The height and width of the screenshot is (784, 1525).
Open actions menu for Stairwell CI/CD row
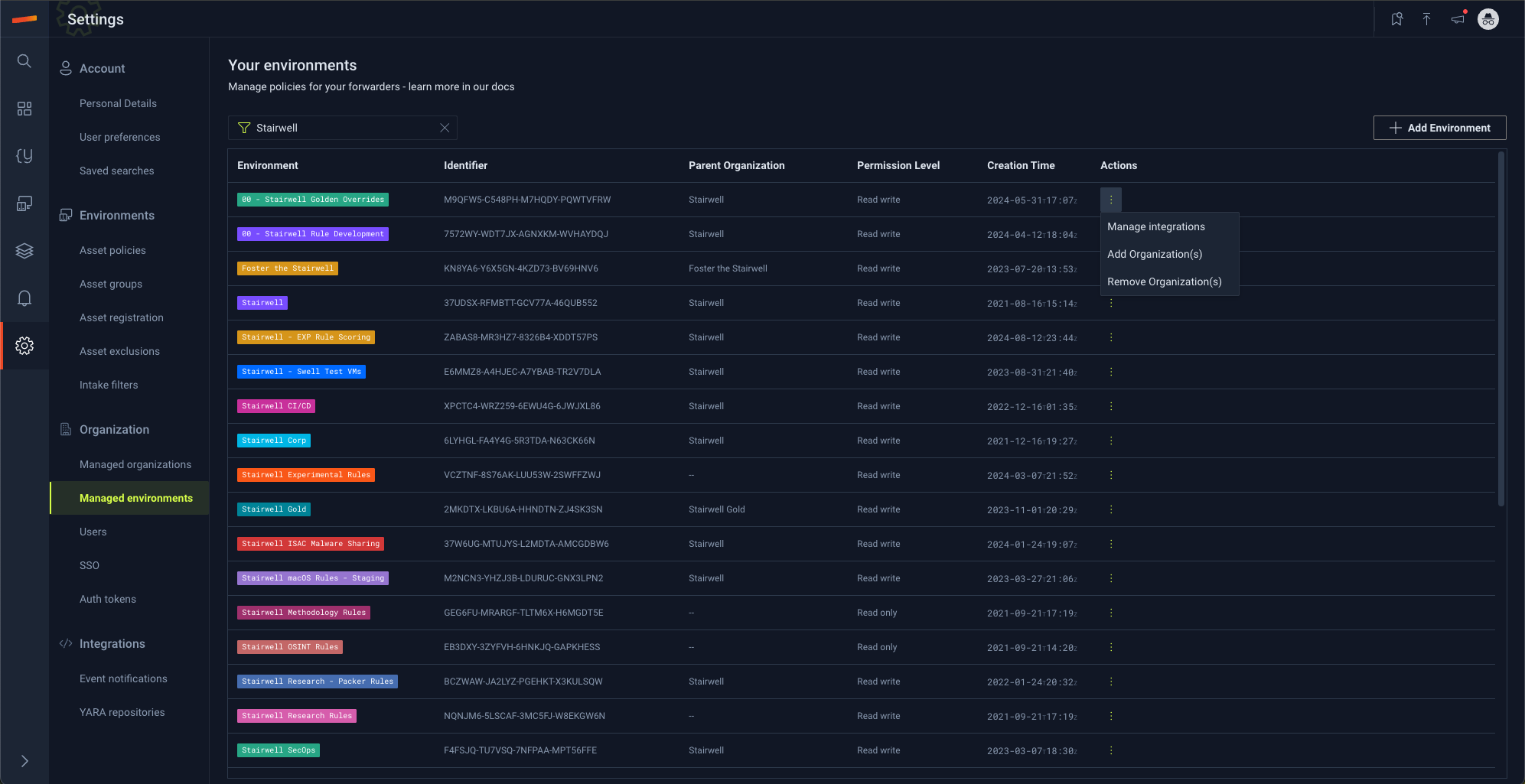click(1111, 406)
